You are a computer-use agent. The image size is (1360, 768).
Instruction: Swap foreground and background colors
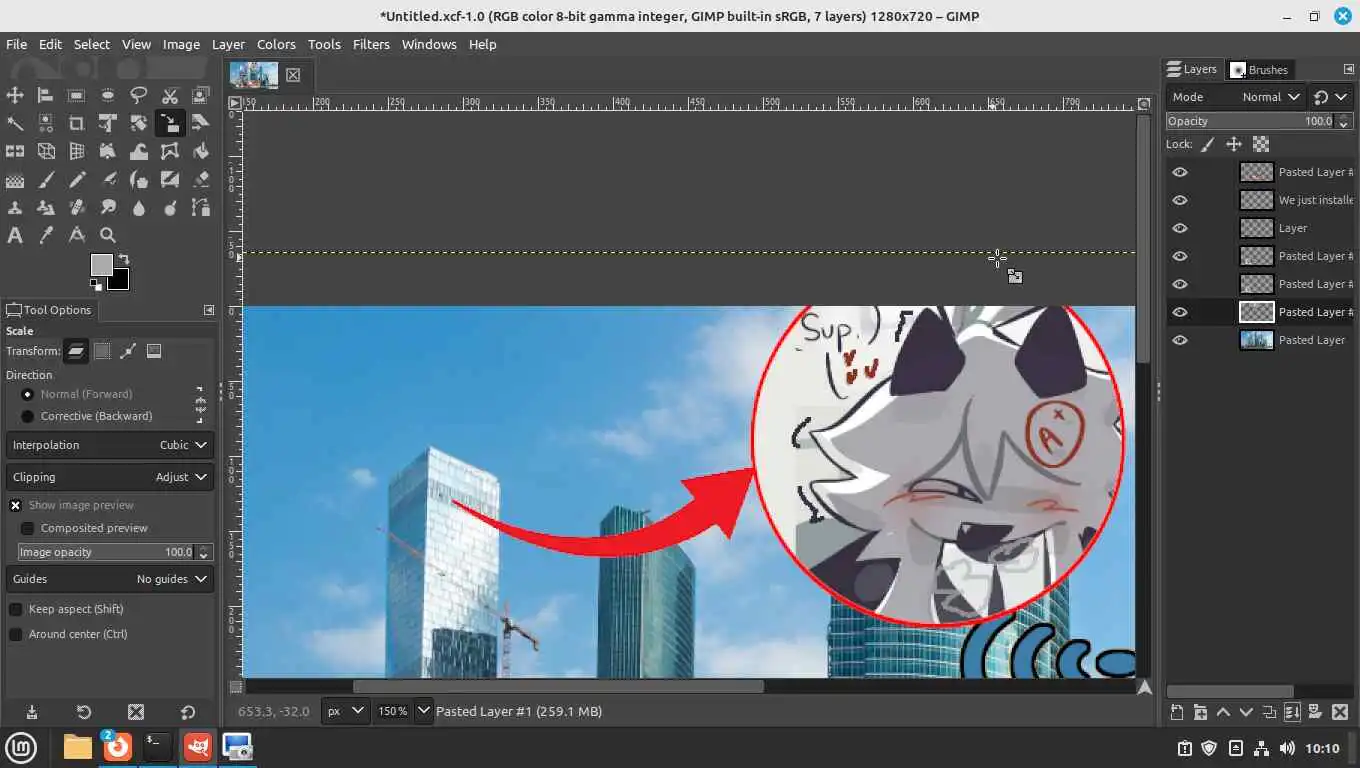pyautogui.click(x=123, y=260)
